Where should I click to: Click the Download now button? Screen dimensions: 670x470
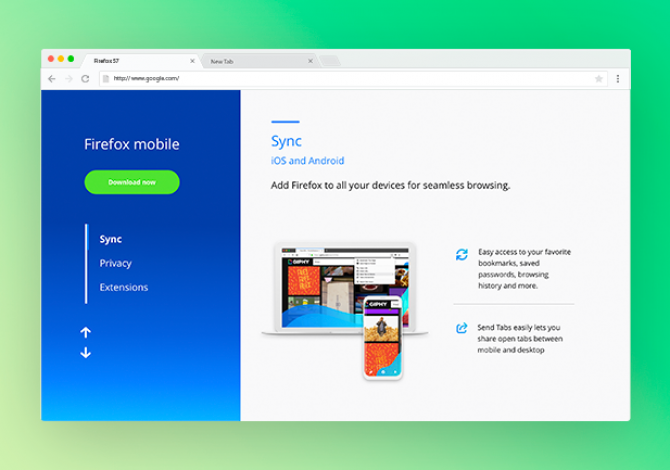pos(132,182)
